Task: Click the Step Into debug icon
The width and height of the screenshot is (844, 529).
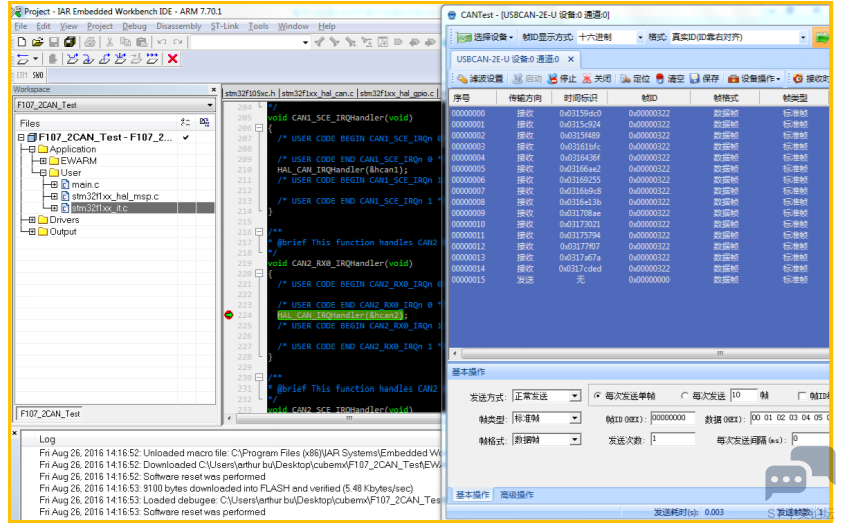Action: point(89,59)
